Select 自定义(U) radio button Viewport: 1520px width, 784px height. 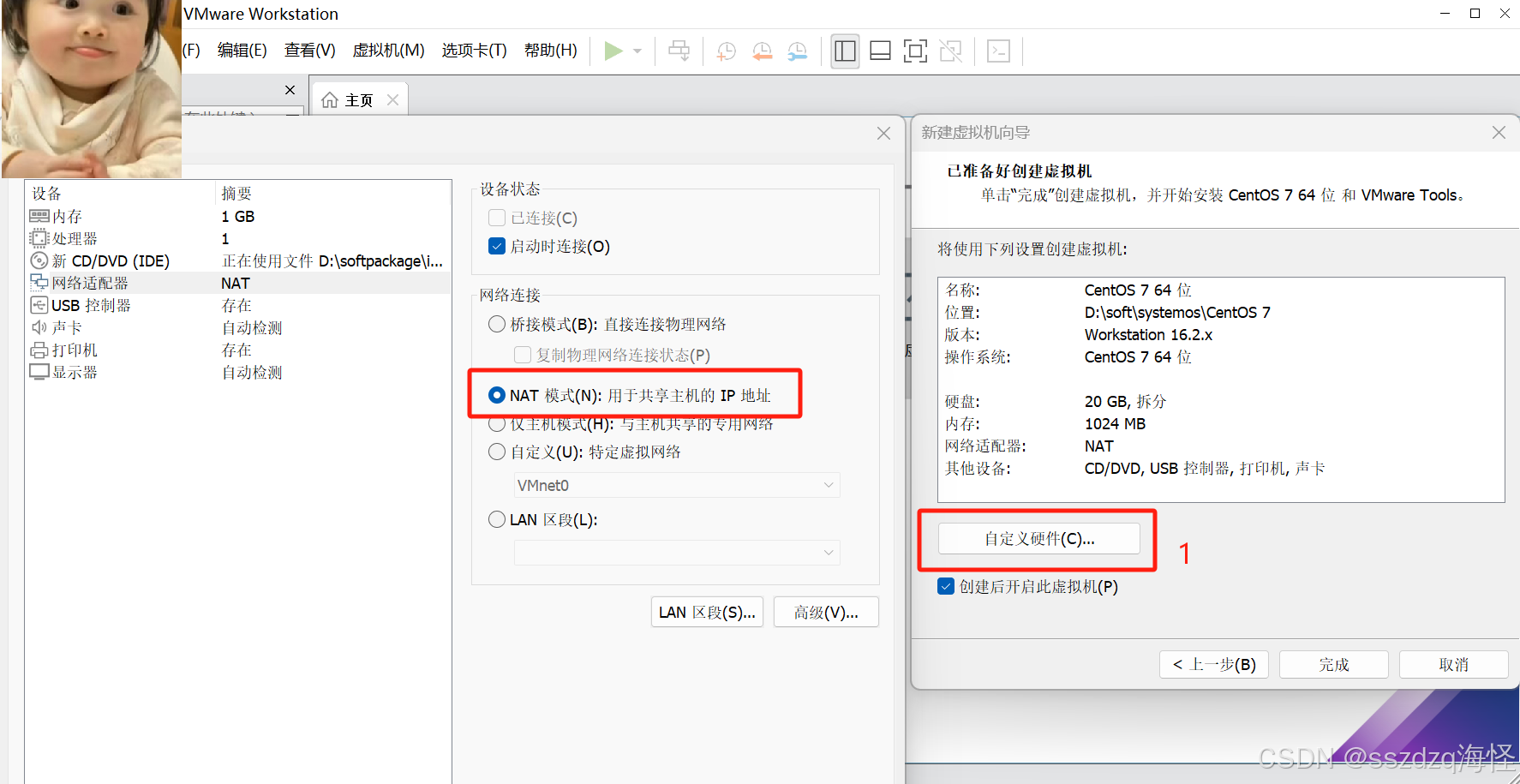pyautogui.click(x=497, y=452)
